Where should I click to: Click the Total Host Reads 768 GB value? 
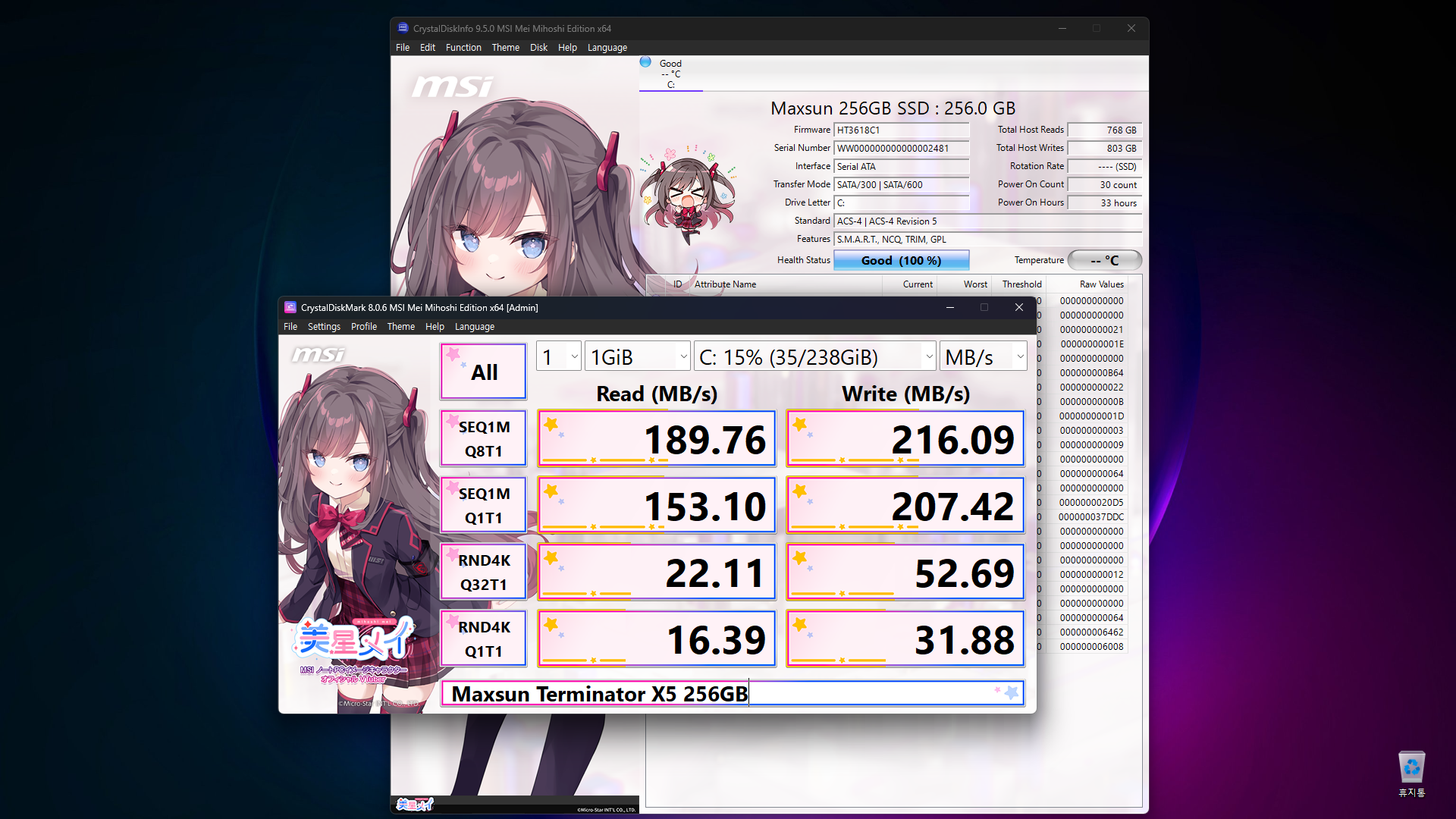coord(1104,130)
